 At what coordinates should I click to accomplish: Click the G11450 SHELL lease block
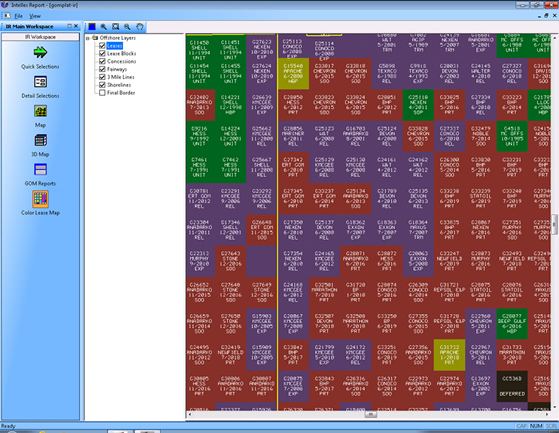[199, 50]
